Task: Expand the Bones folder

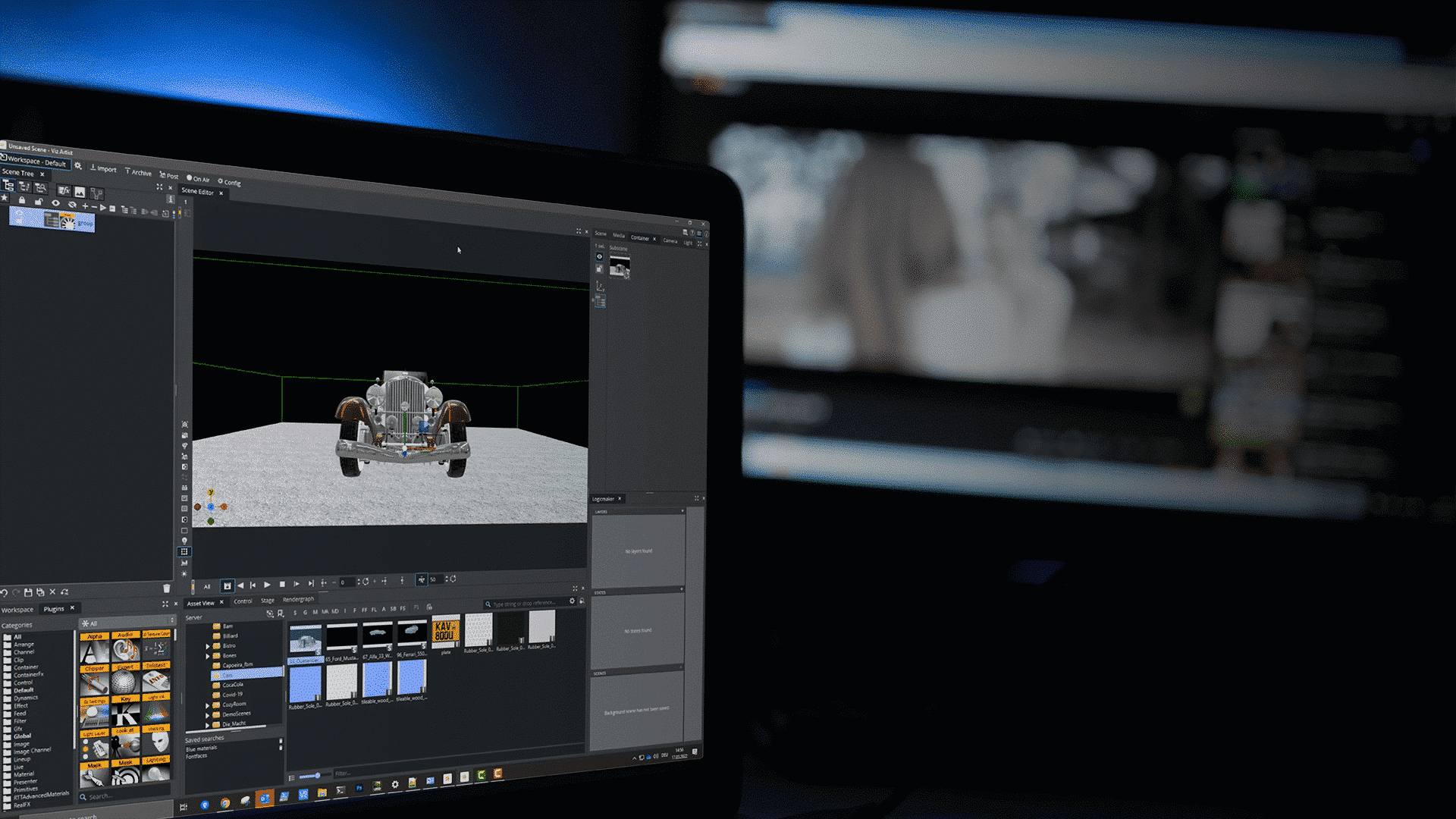Action: click(x=208, y=655)
